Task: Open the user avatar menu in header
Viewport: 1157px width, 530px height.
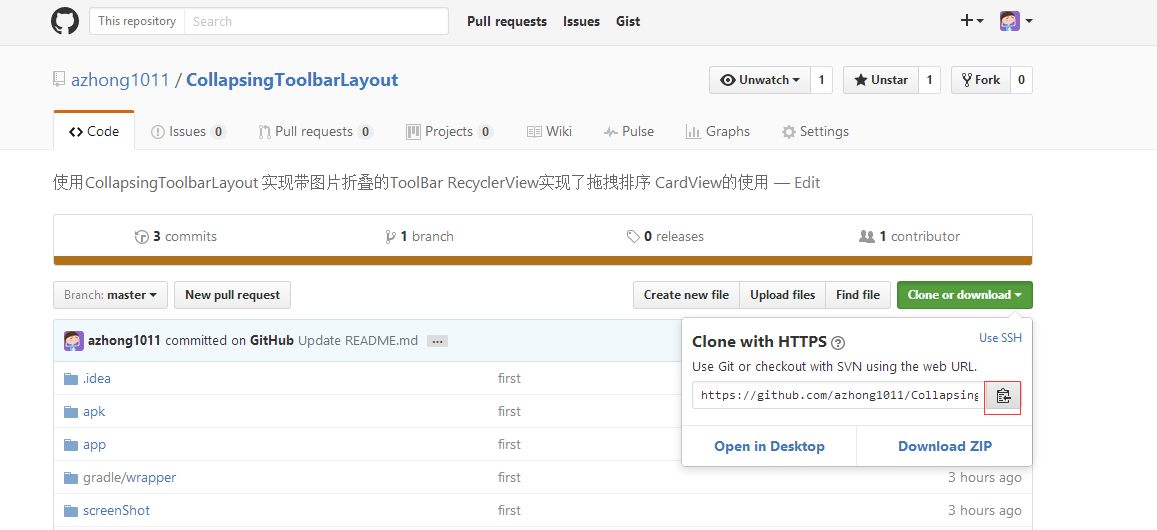Action: (x=1016, y=21)
